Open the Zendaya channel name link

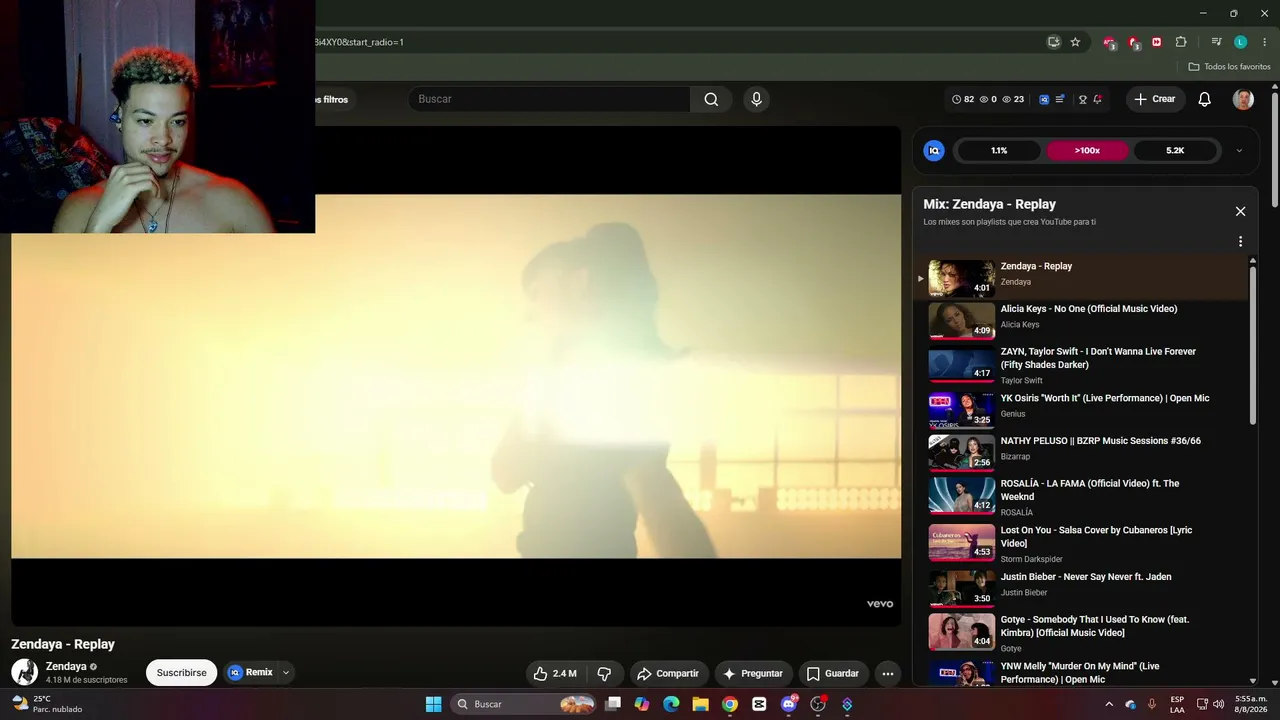[66, 666]
